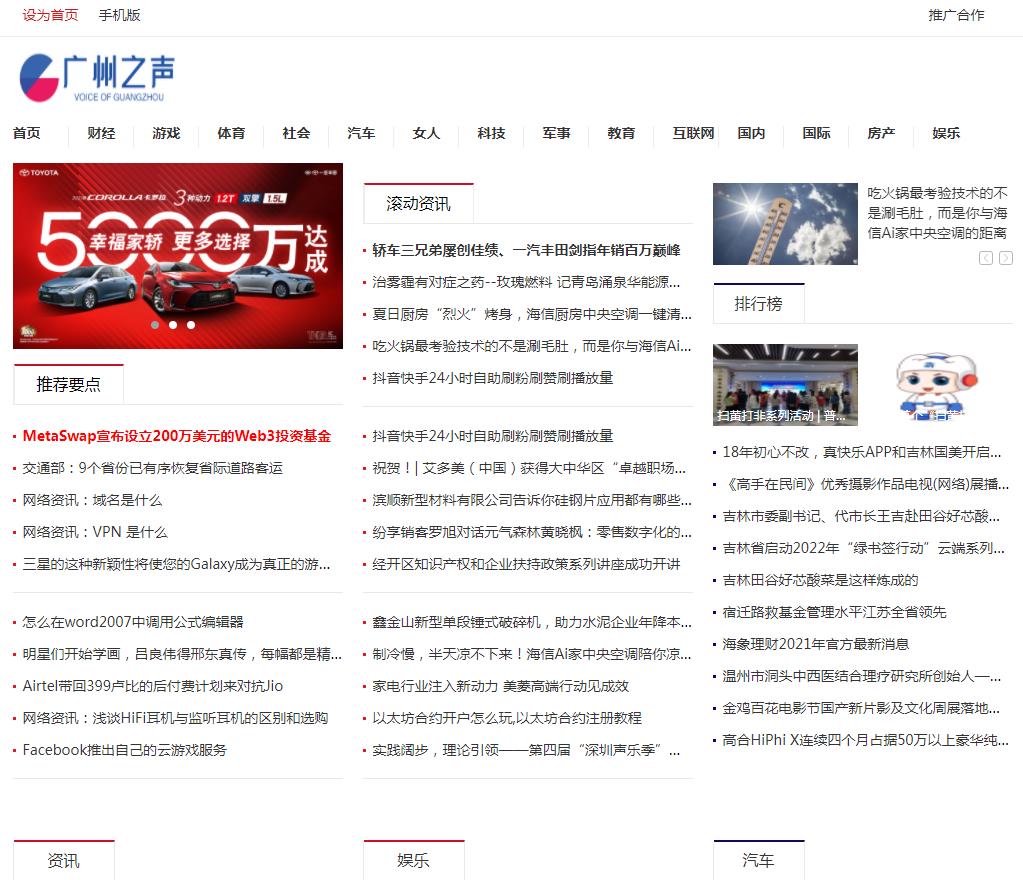Go to previous item in top-right slider
Viewport: 1023px width, 880px height.
tap(986, 258)
